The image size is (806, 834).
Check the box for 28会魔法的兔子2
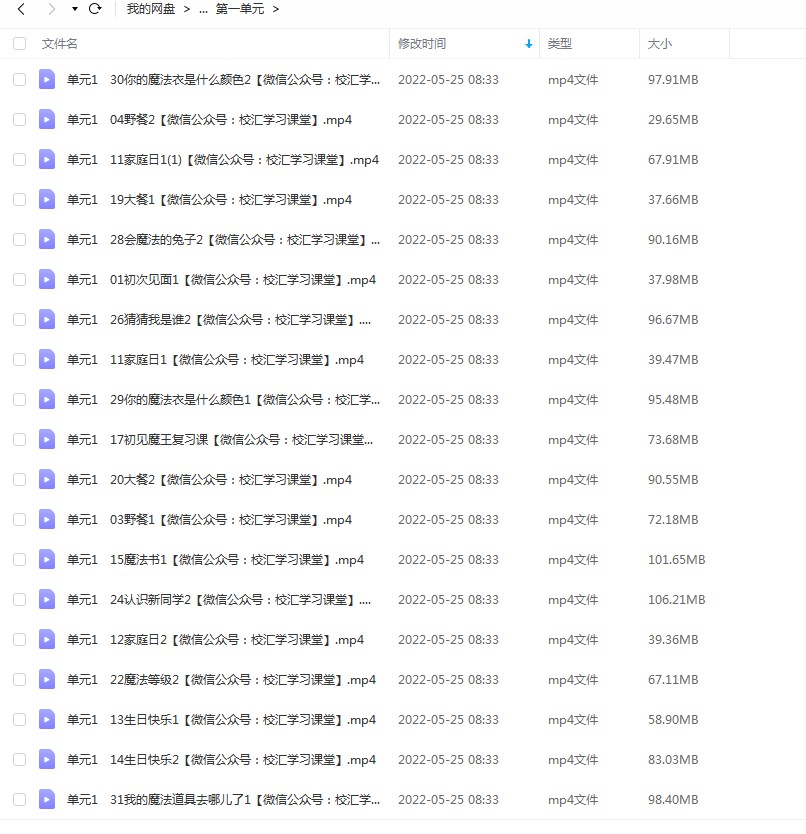pos(20,239)
